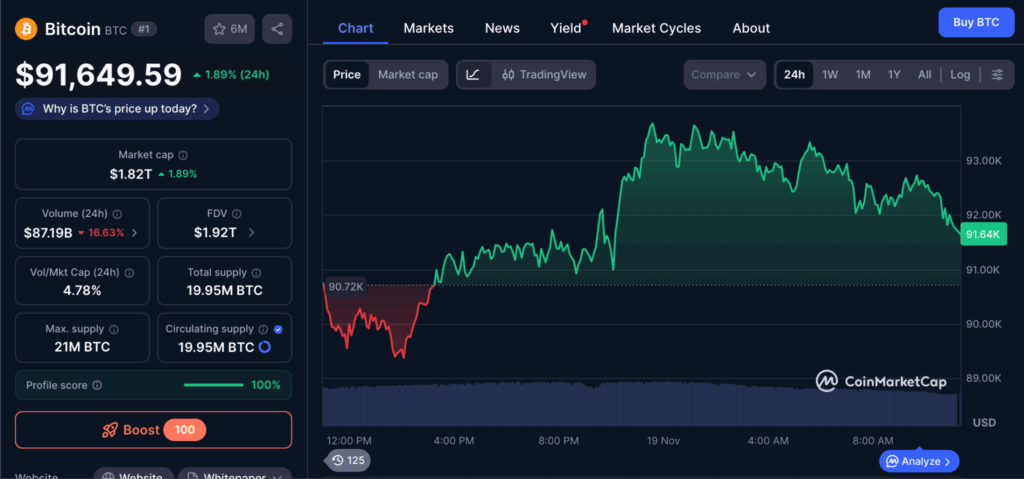Select the 1W time range
Image resolution: width=1024 pixels, height=479 pixels.
point(830,75)
